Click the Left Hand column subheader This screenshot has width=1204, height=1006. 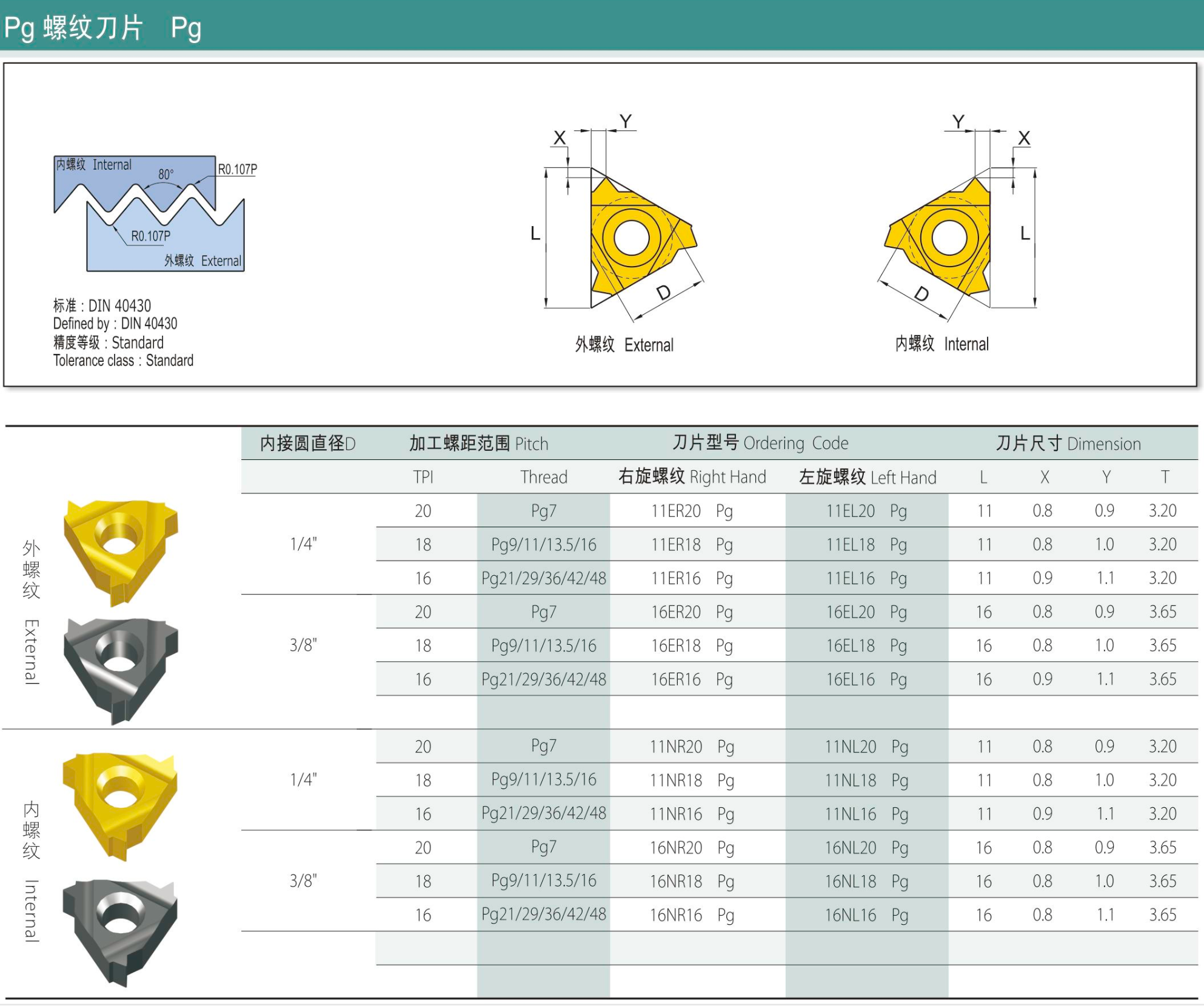[867, 477]
